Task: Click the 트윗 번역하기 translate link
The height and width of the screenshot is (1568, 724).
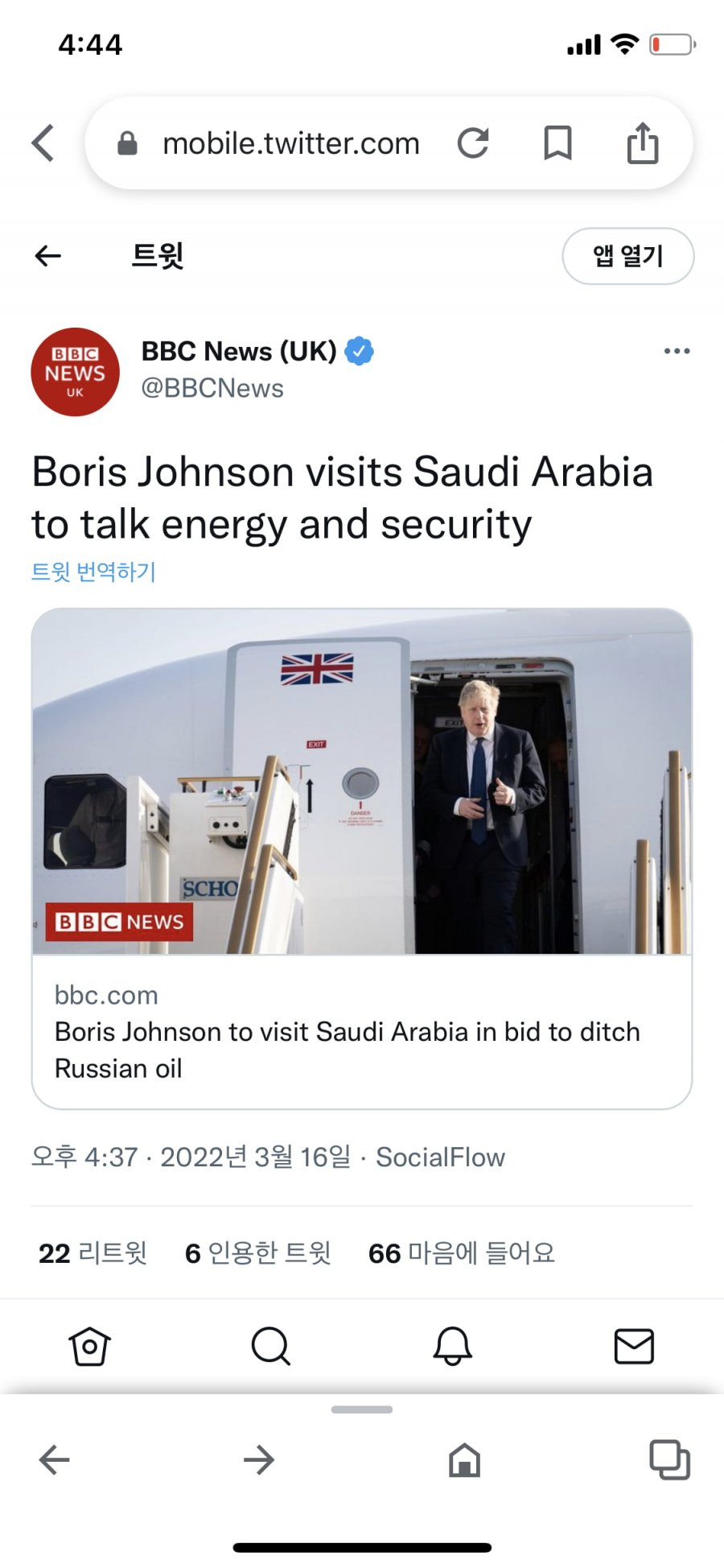Action: (93, 571)
